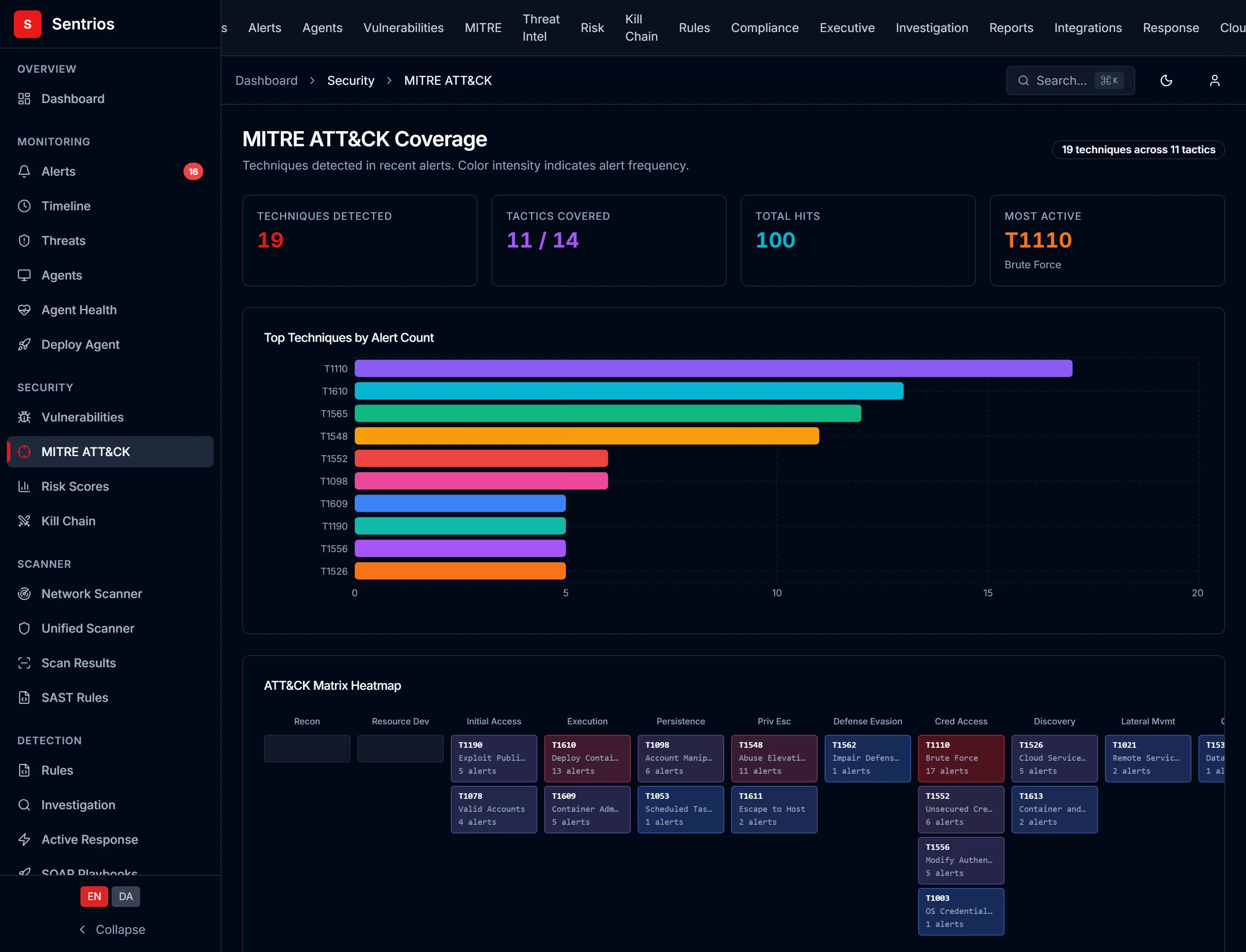
Task: Open the Response top tab
Action: pyautogui.click(x=1171, y=28)
